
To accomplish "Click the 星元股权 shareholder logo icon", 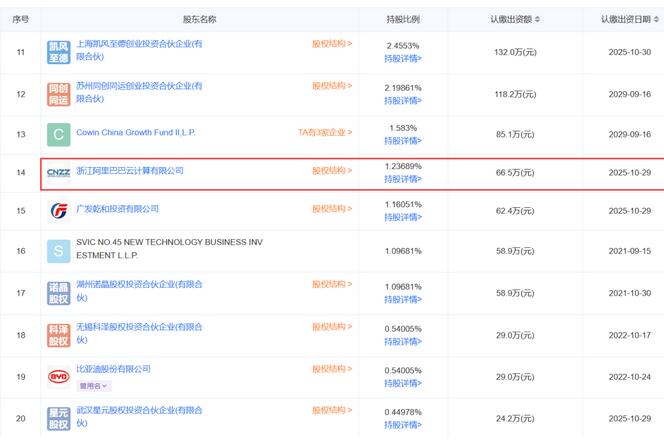I will click(x=59, y=418).
